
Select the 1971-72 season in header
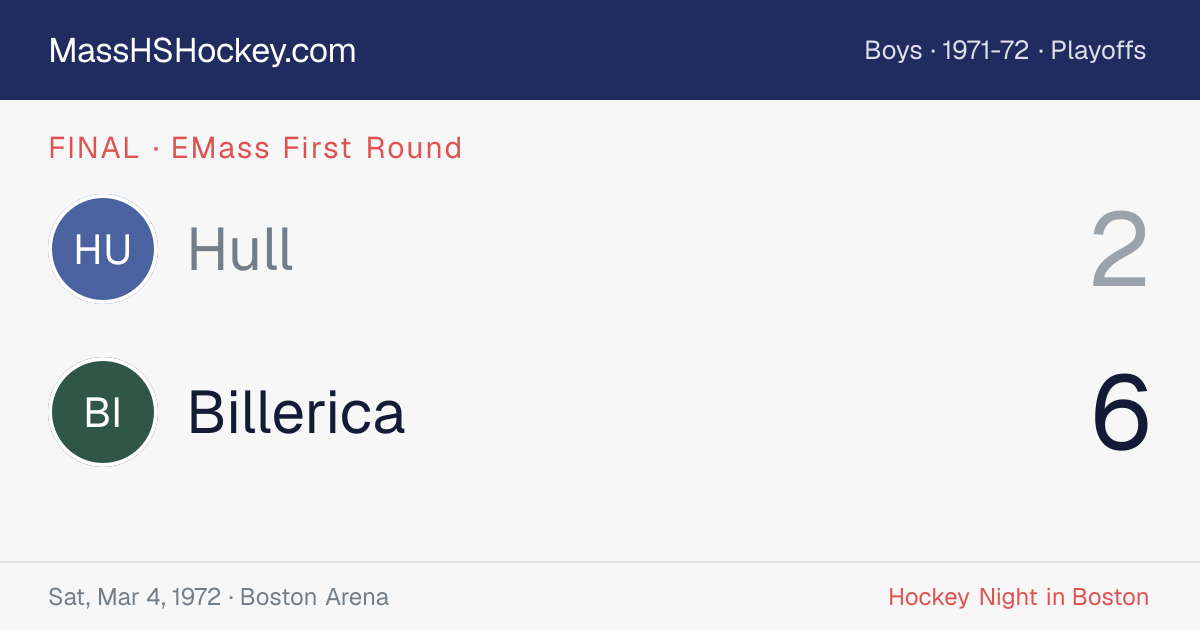tap(986, 51)
